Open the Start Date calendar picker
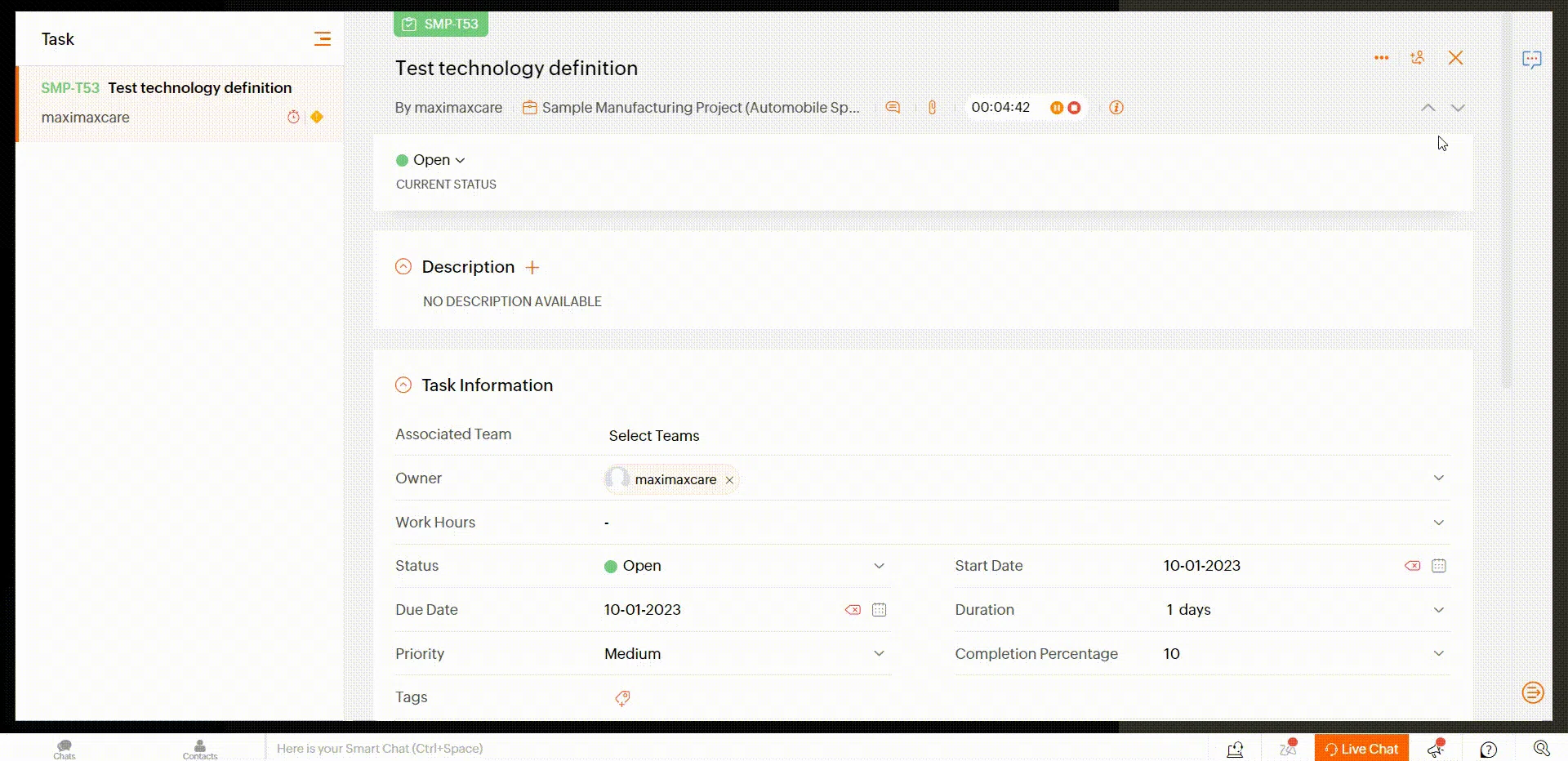The image size is (1568, 761). (x=1439, y=566)
